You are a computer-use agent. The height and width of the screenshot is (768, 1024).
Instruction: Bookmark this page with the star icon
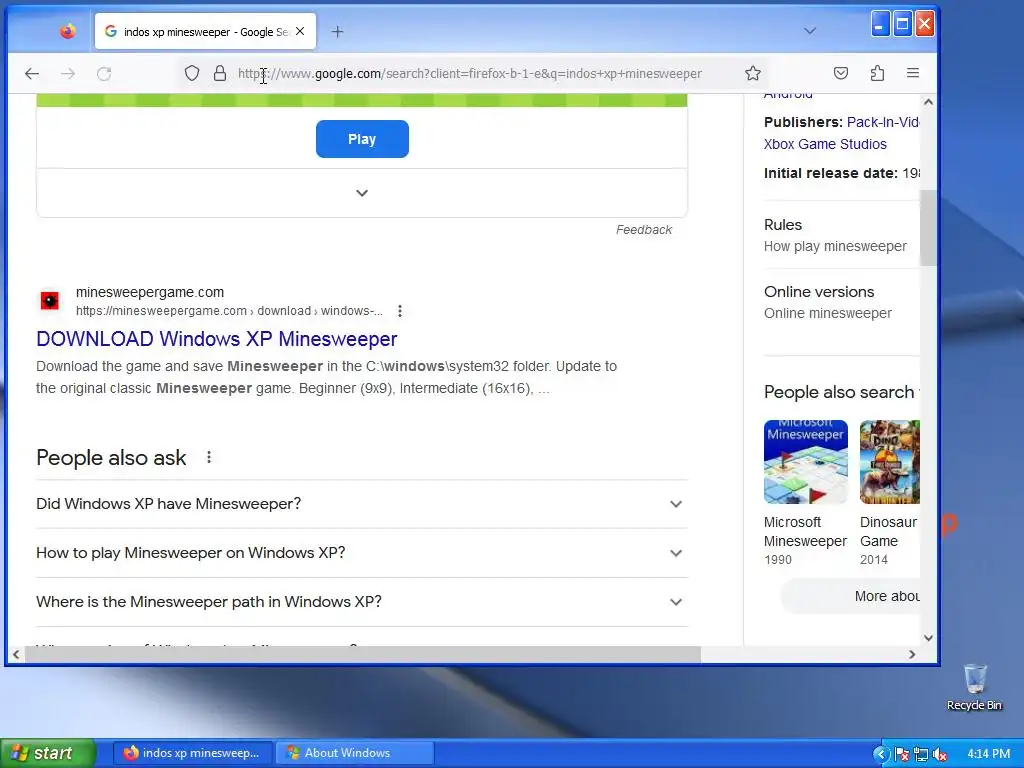coord(753,73)
